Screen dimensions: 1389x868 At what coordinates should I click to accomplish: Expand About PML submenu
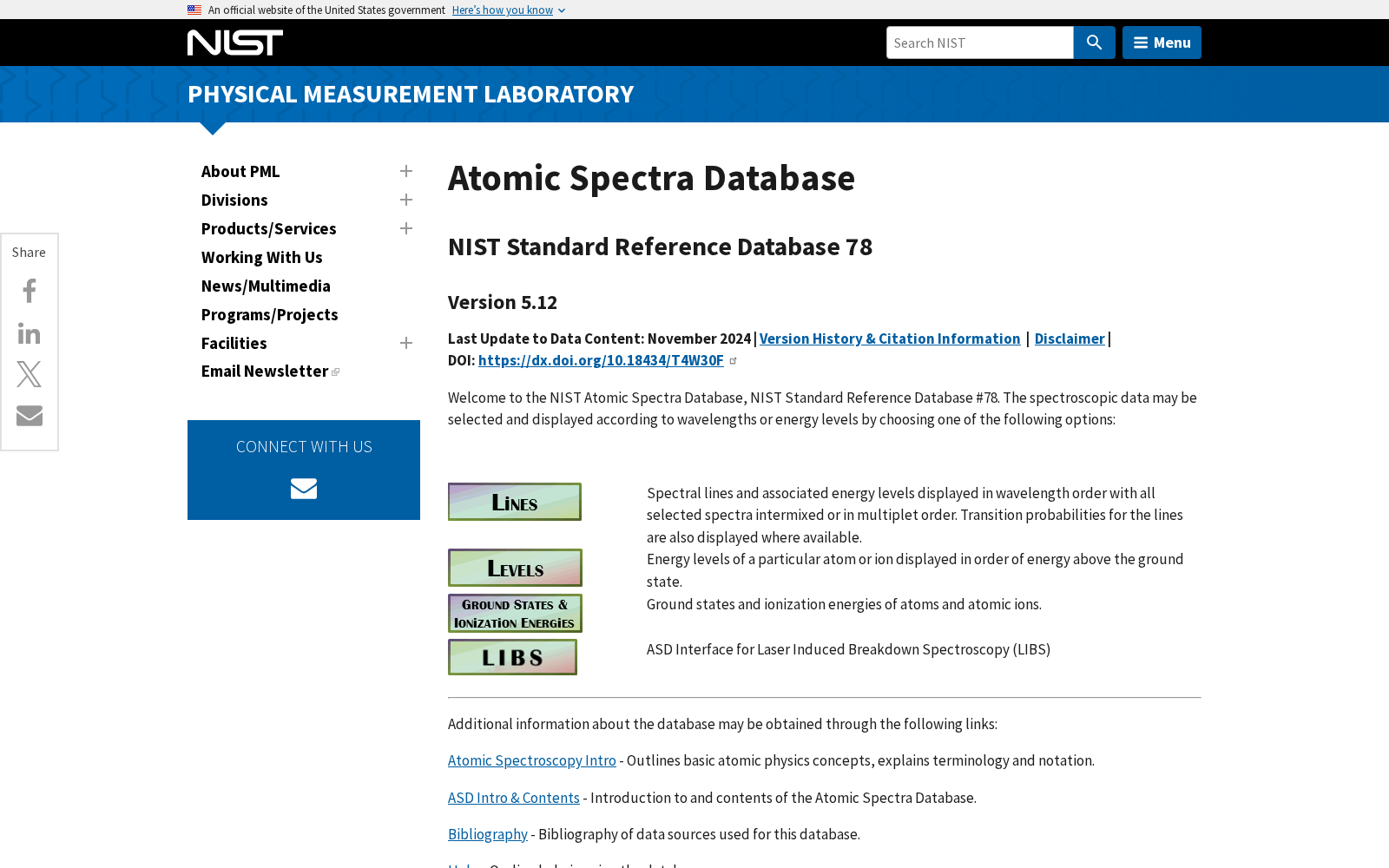click(x=405, y=172)
